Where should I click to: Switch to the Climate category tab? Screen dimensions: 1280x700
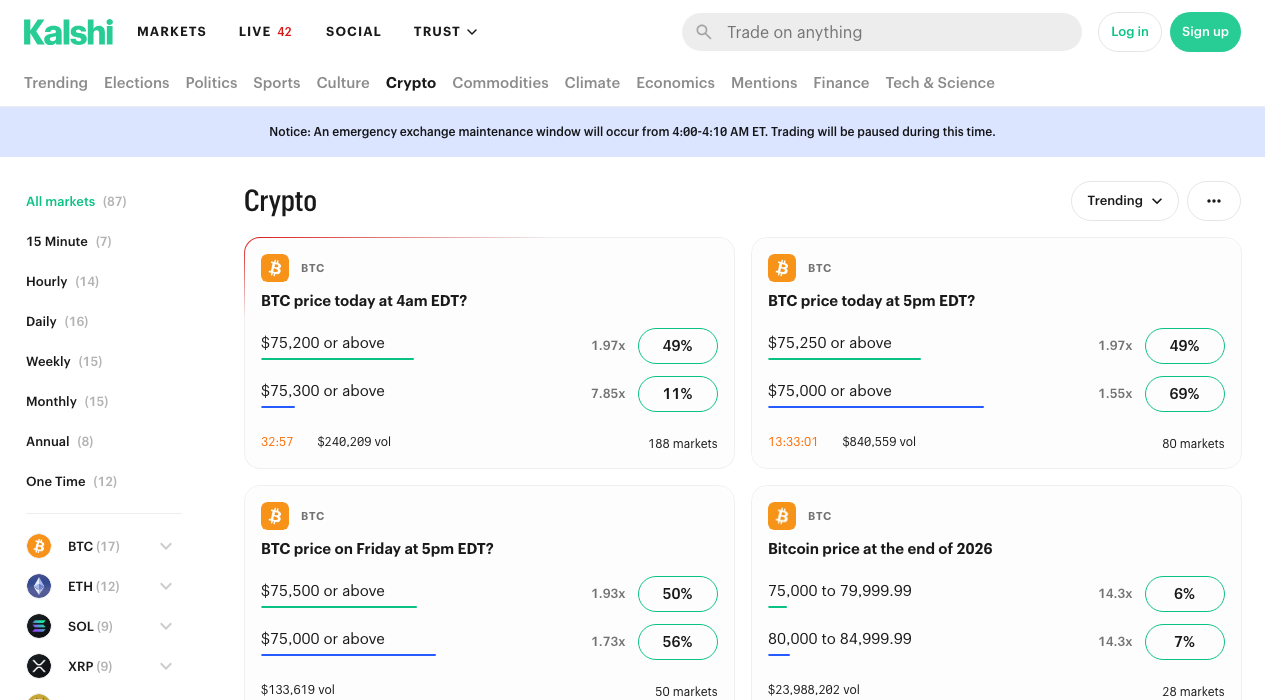pyautogui.click(x=592, y=83)
